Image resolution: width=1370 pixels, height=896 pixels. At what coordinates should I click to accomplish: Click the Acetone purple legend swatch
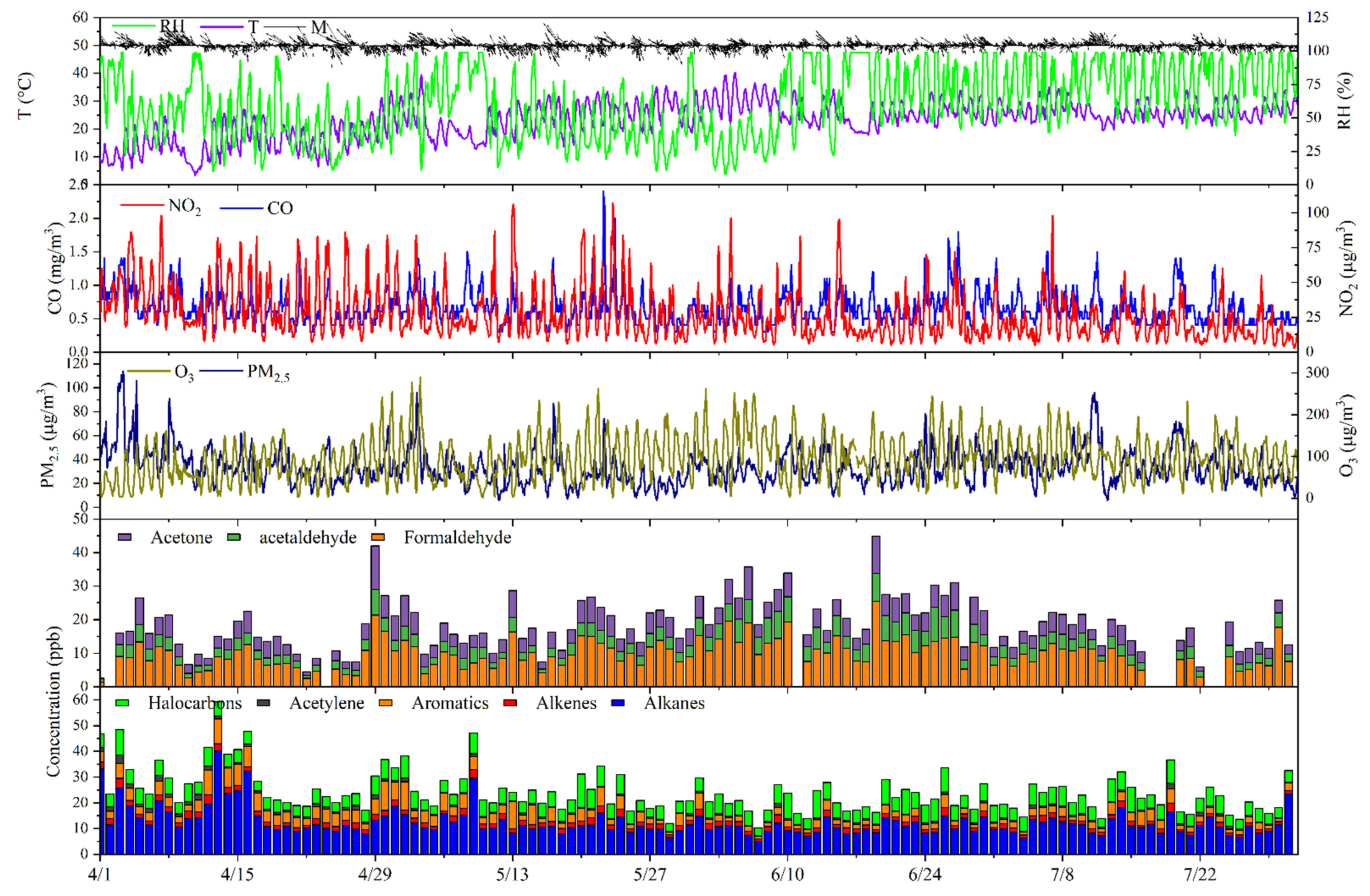(x=124, y=536)
